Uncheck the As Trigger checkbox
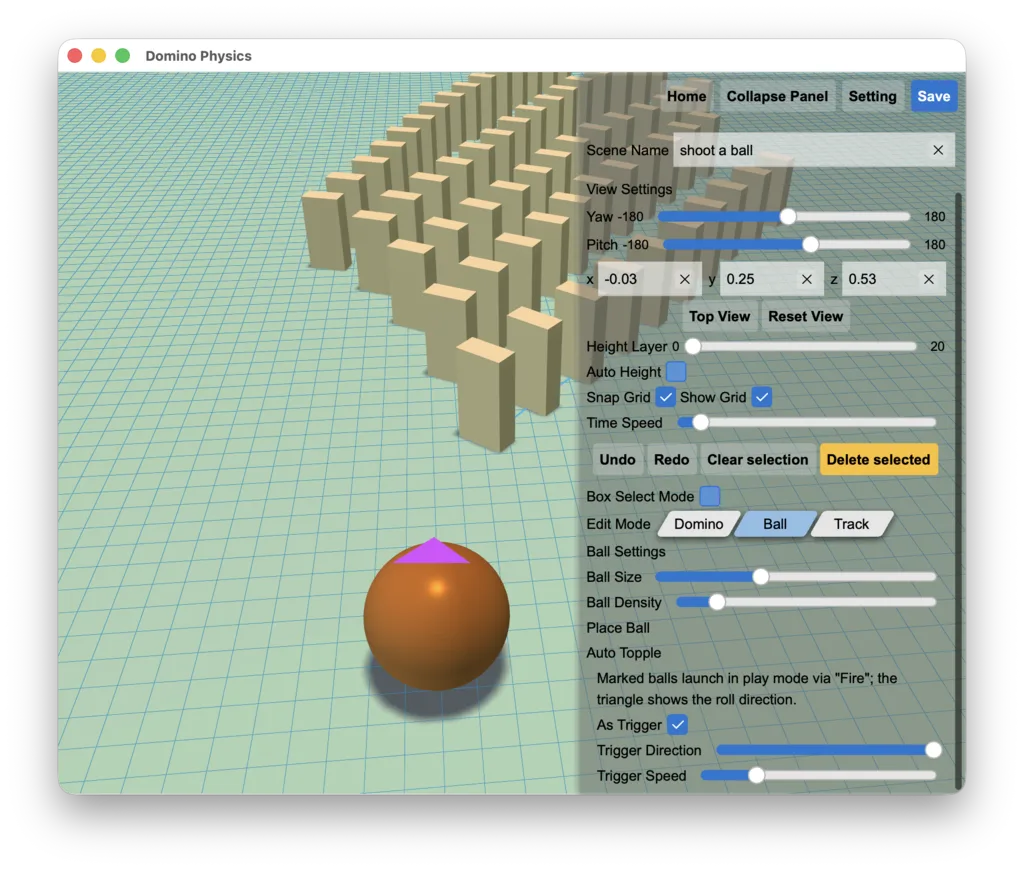 coord(678,725)
